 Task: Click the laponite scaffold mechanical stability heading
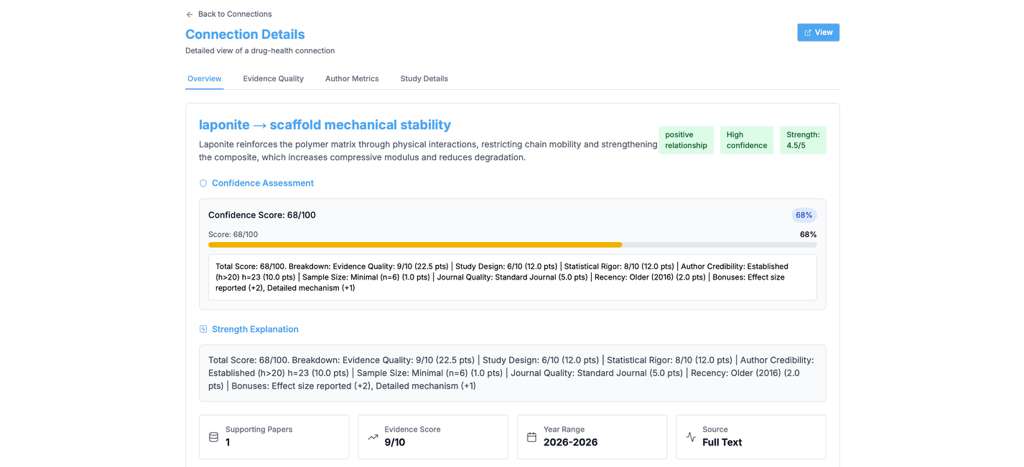[x=325, y=125]
